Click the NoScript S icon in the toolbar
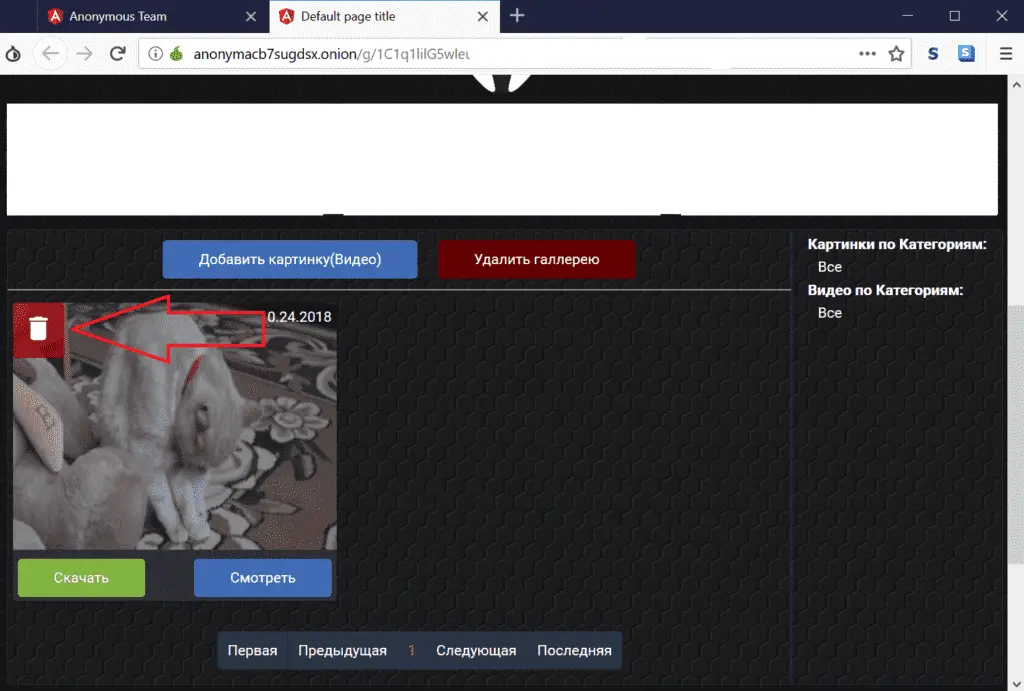This screenshot has width=1024, height=691. (x=932, y=54)
